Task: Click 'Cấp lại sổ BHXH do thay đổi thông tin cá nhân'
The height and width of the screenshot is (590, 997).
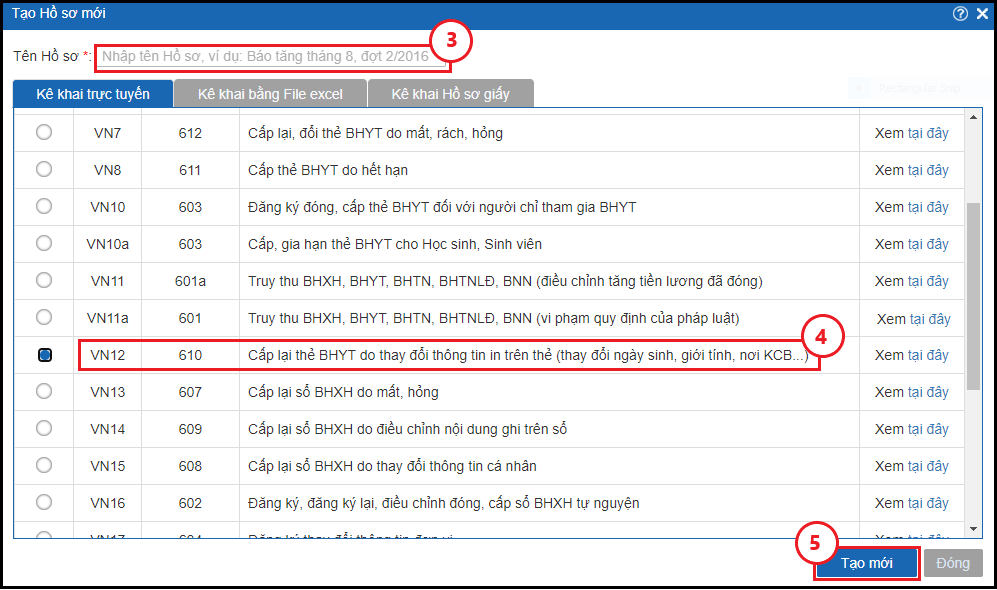Action: coord(392,466)
